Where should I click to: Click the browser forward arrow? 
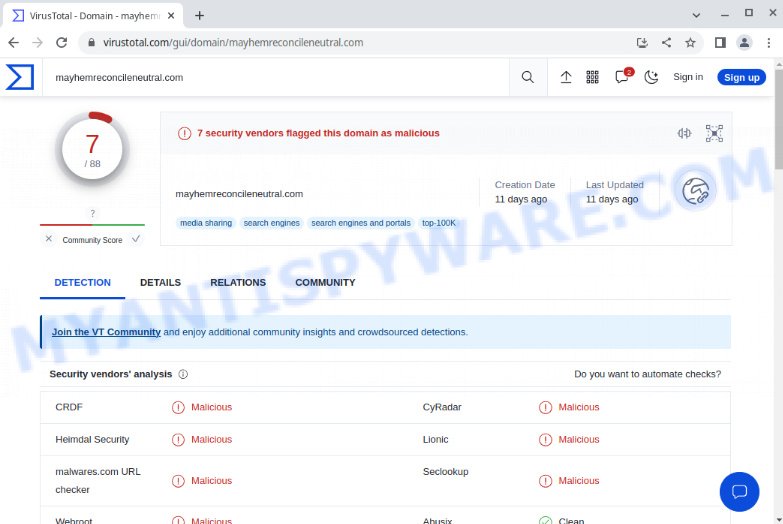[37, 42]
